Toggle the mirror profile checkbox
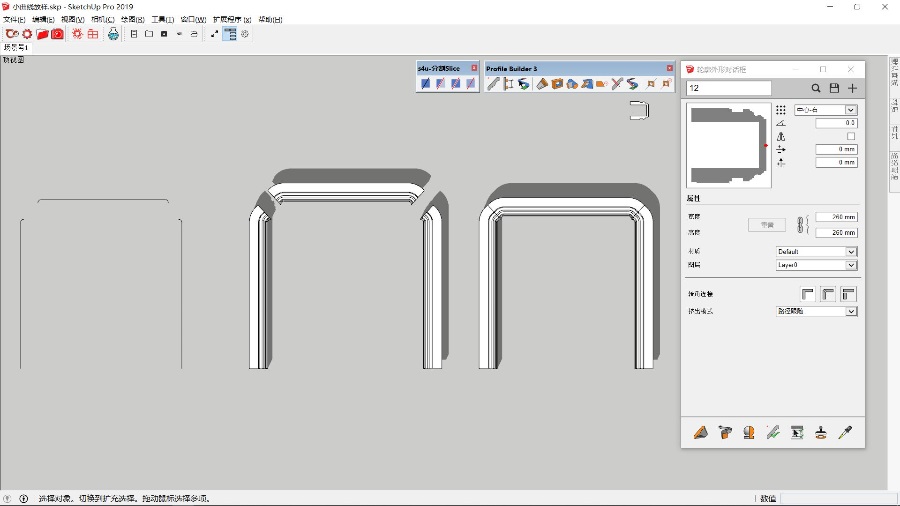This screenshot has width=900, height=506. click(x=851, y=136)
